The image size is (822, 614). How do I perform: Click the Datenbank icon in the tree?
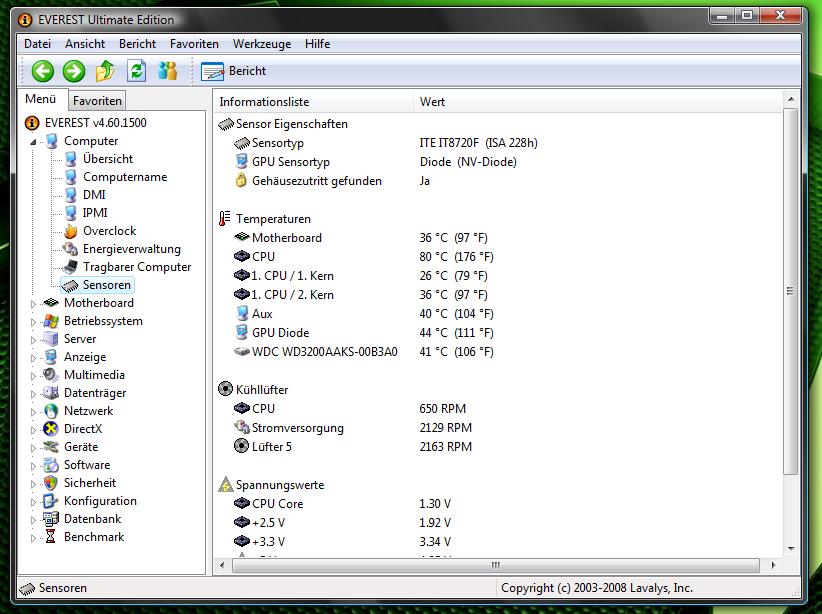click(51, 519)
